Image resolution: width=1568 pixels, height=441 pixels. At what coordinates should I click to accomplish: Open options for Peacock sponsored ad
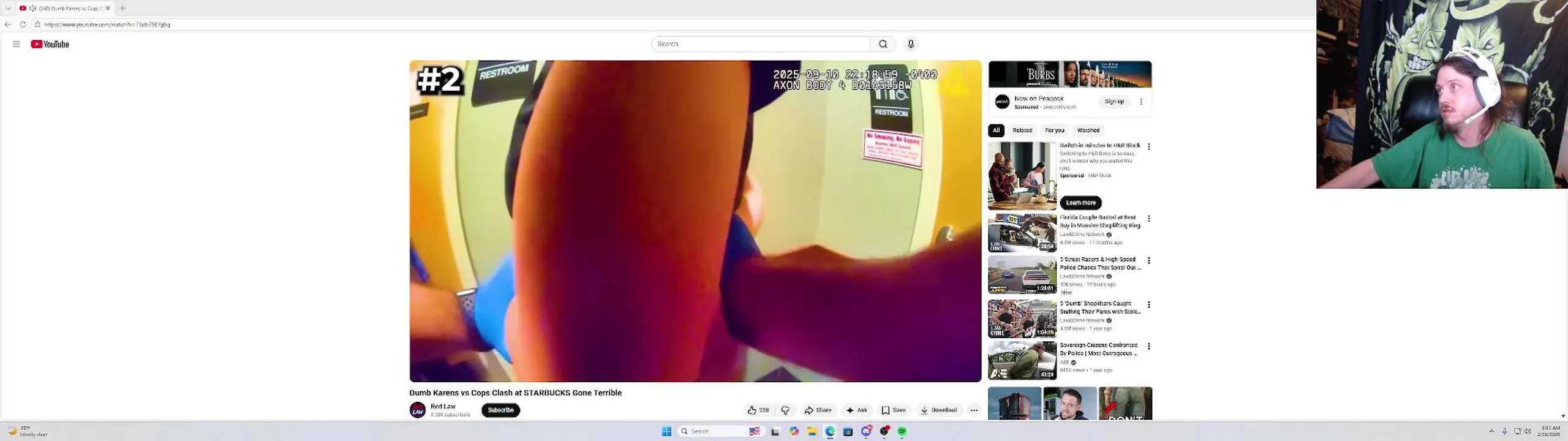click(1141, 102)
